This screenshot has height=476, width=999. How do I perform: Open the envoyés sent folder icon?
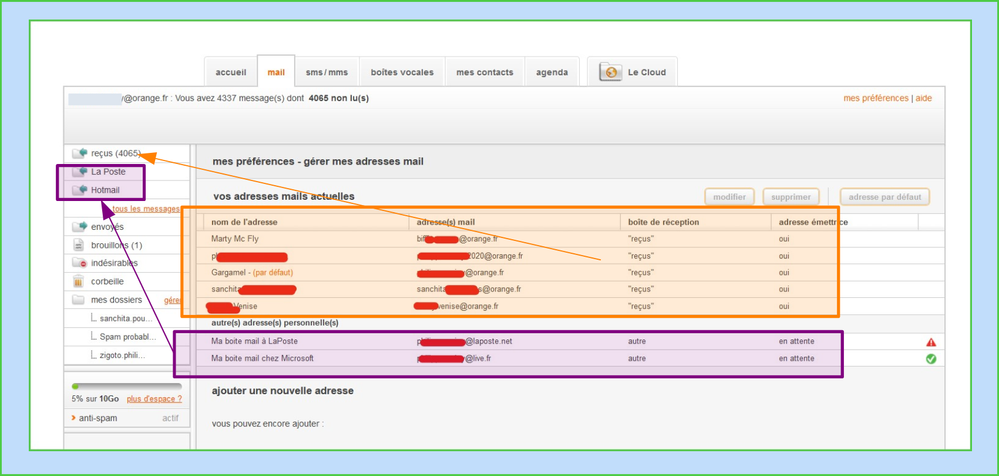click(79, 227)
